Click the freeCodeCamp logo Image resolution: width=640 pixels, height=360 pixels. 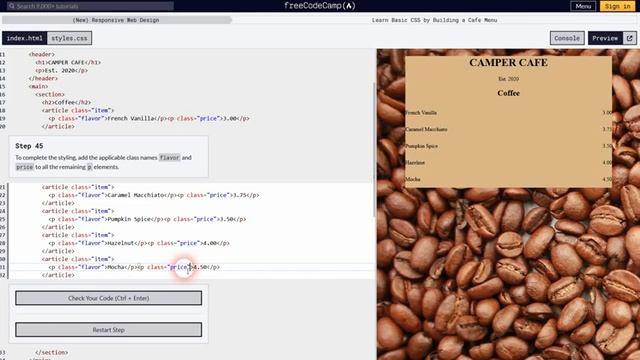pyautogui.click(x=320, y=6)
